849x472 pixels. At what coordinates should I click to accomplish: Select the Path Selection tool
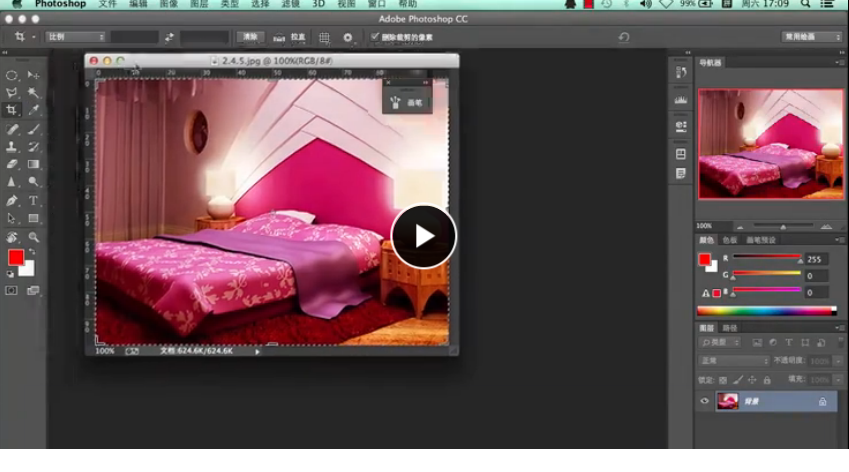pos(11,219)
